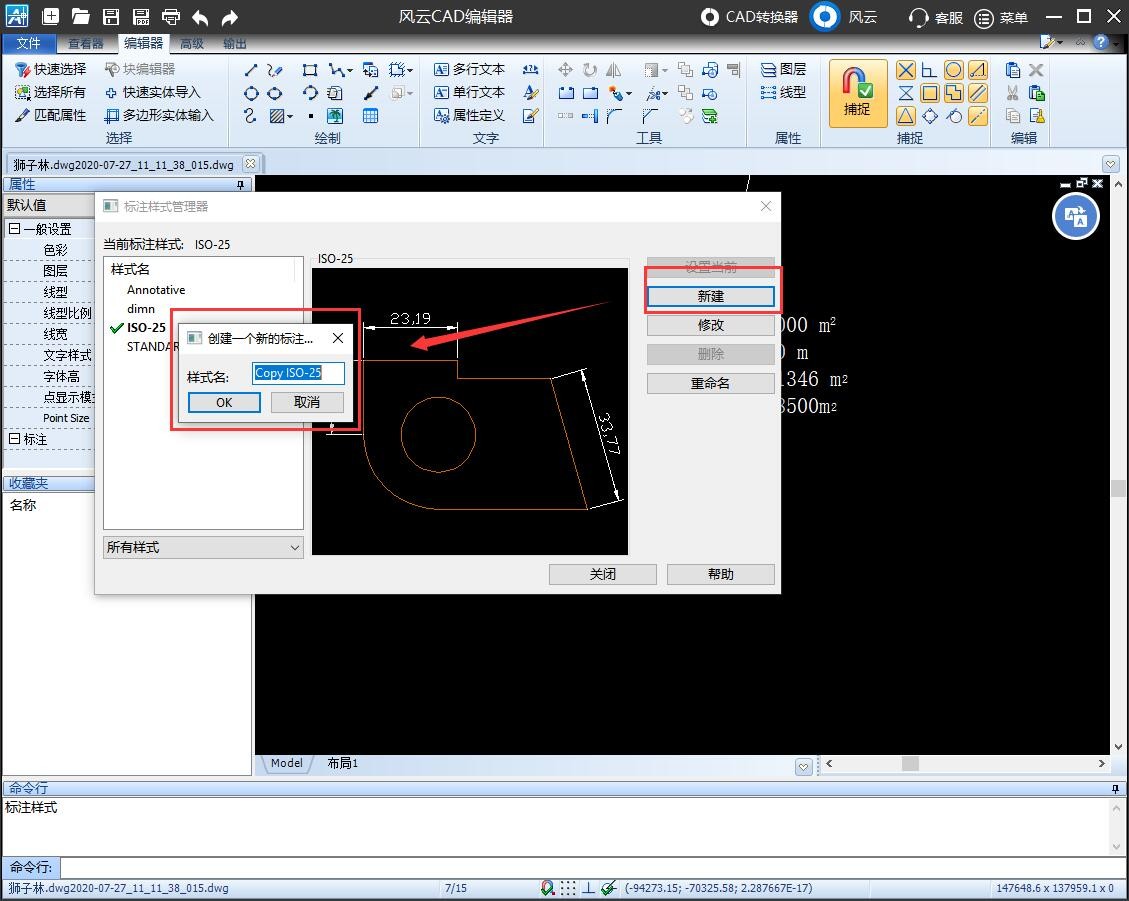
Task: Switch to the 查看器 ribbon tab
Action: tap(86, 44)
